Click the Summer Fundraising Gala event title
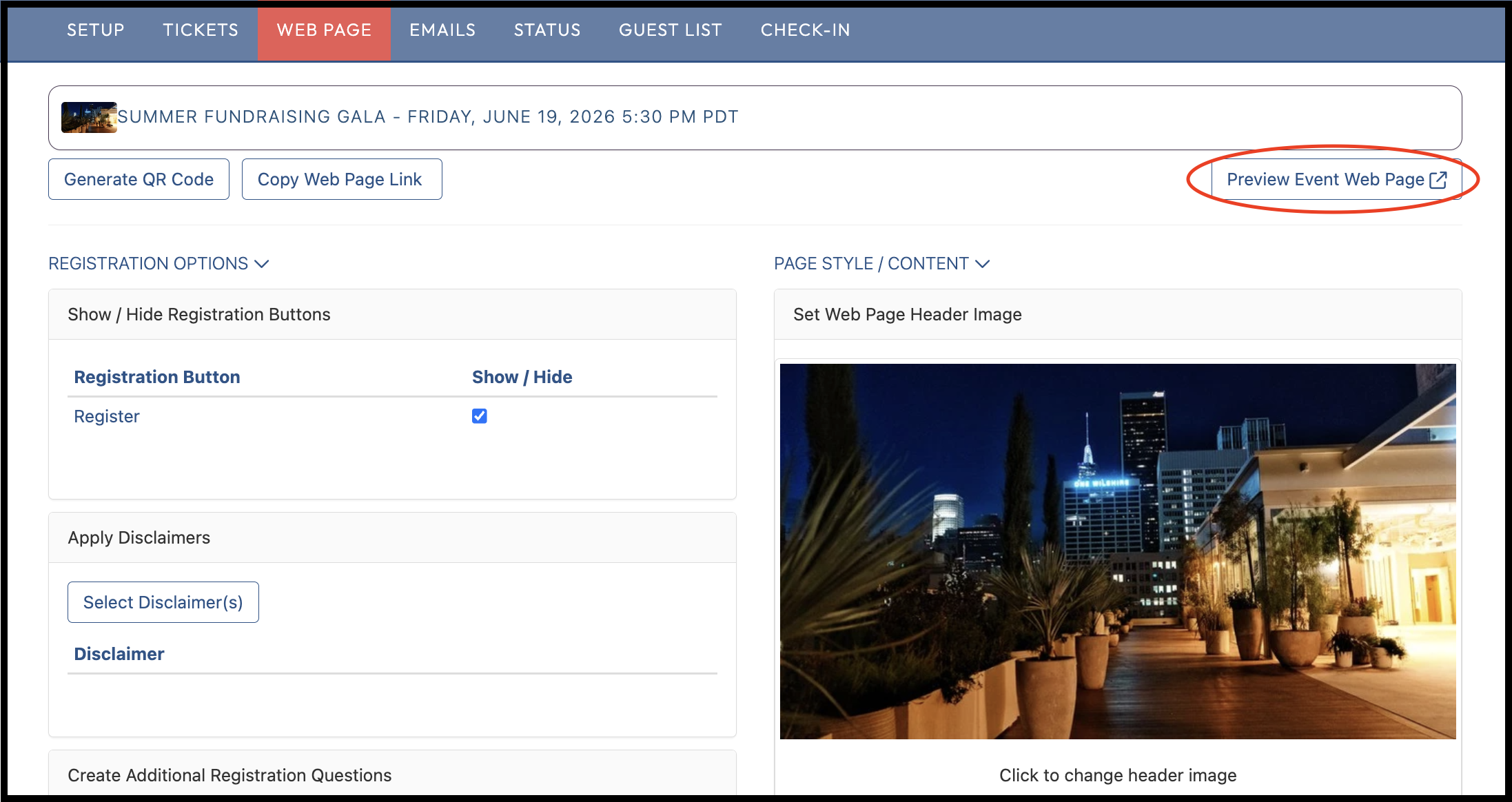 point(427,117)
